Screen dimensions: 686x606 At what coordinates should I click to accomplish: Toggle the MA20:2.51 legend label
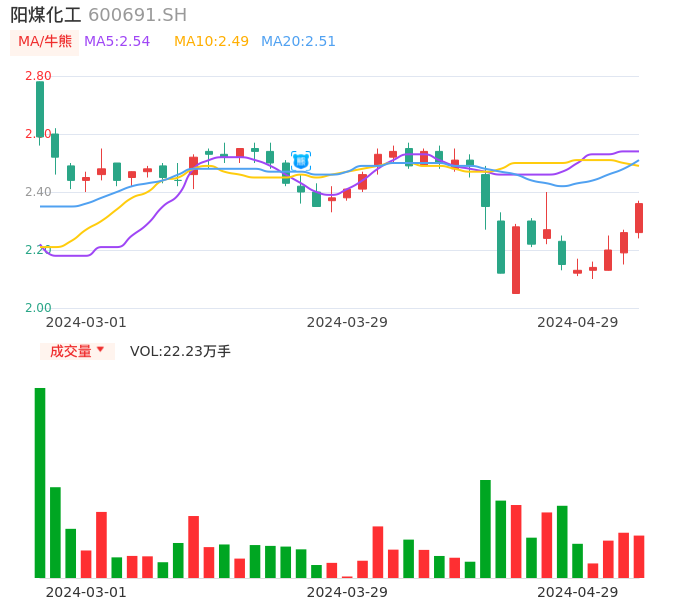tap(298, 42)
